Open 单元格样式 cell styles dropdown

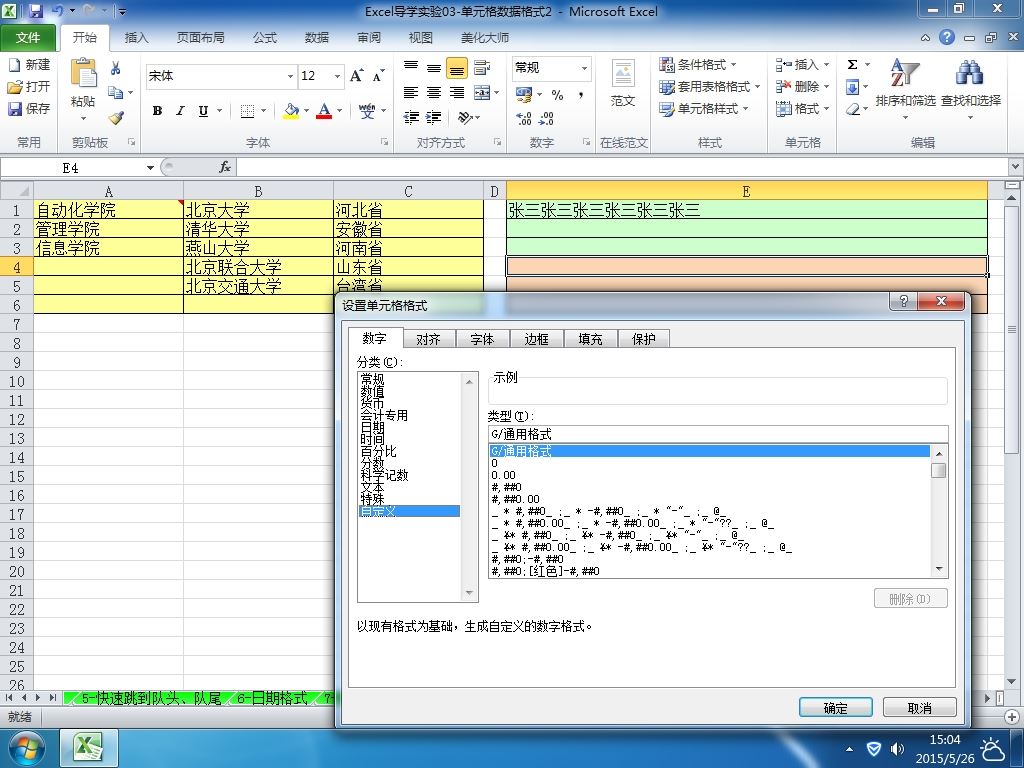[703, 108]
